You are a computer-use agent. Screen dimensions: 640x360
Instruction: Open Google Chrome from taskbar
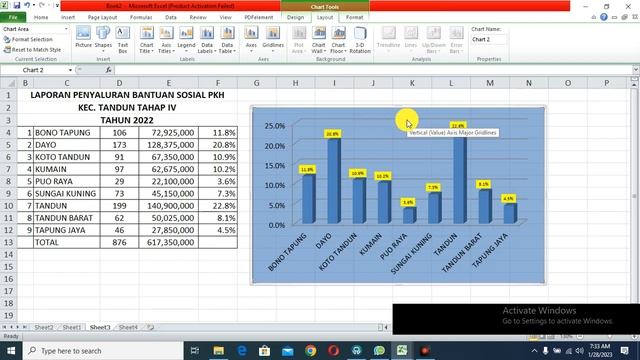point(311,351)
